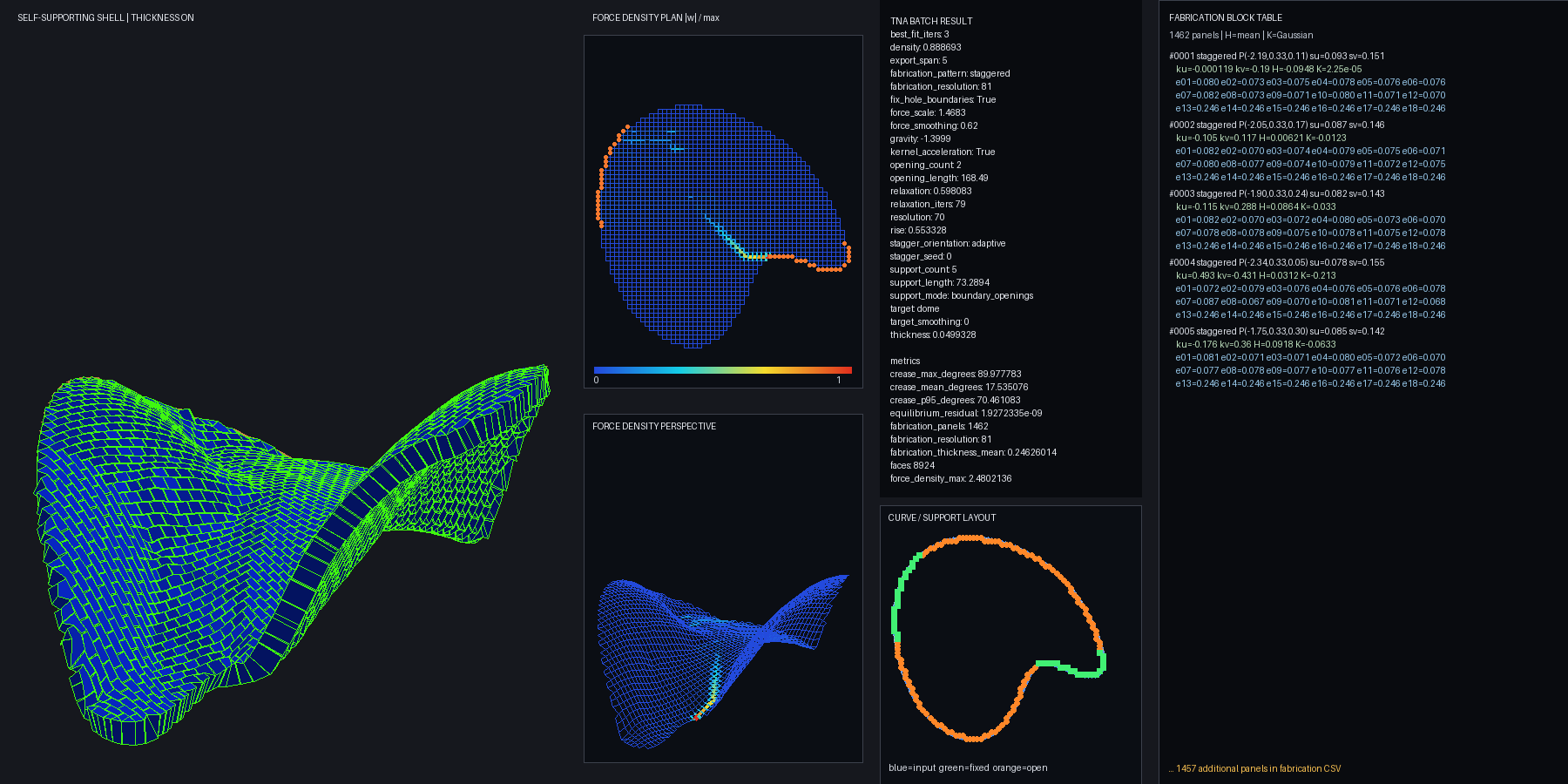
Task: Select the FORCE DENSITY PLAN heading
Action: coord(656,17)
